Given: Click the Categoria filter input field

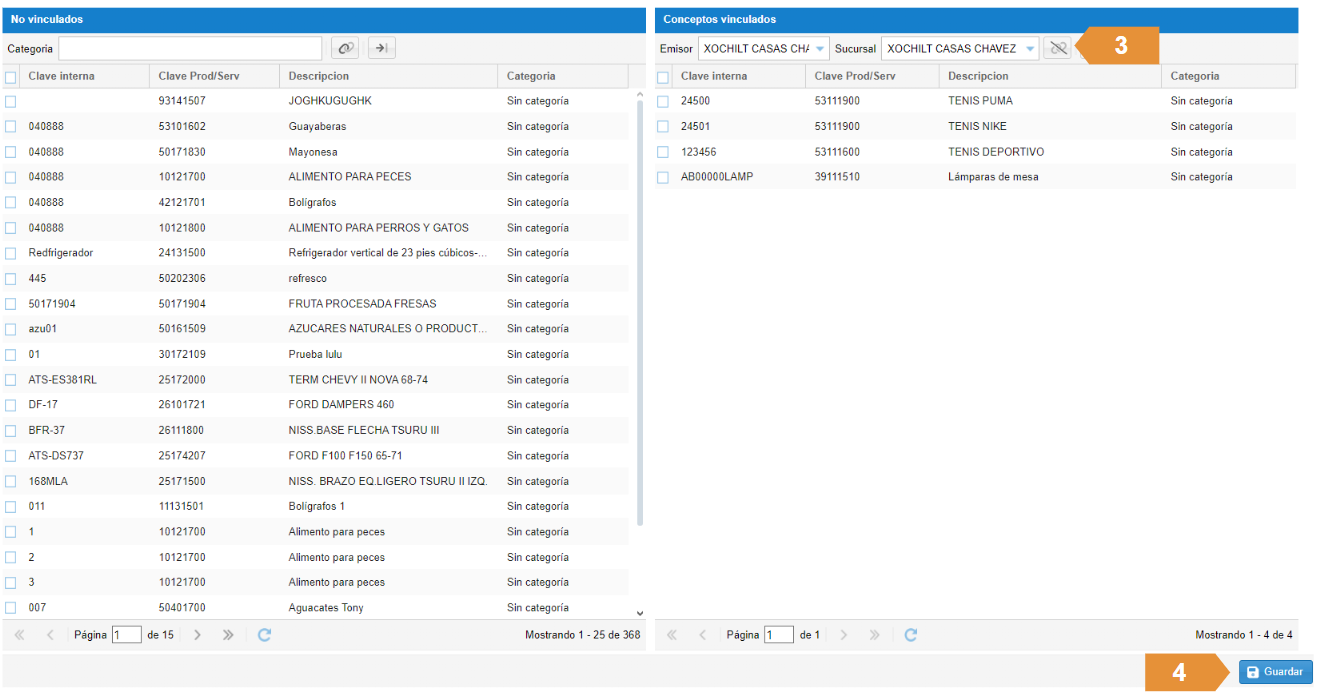Looking at the screenshot, I should [190, 48].
